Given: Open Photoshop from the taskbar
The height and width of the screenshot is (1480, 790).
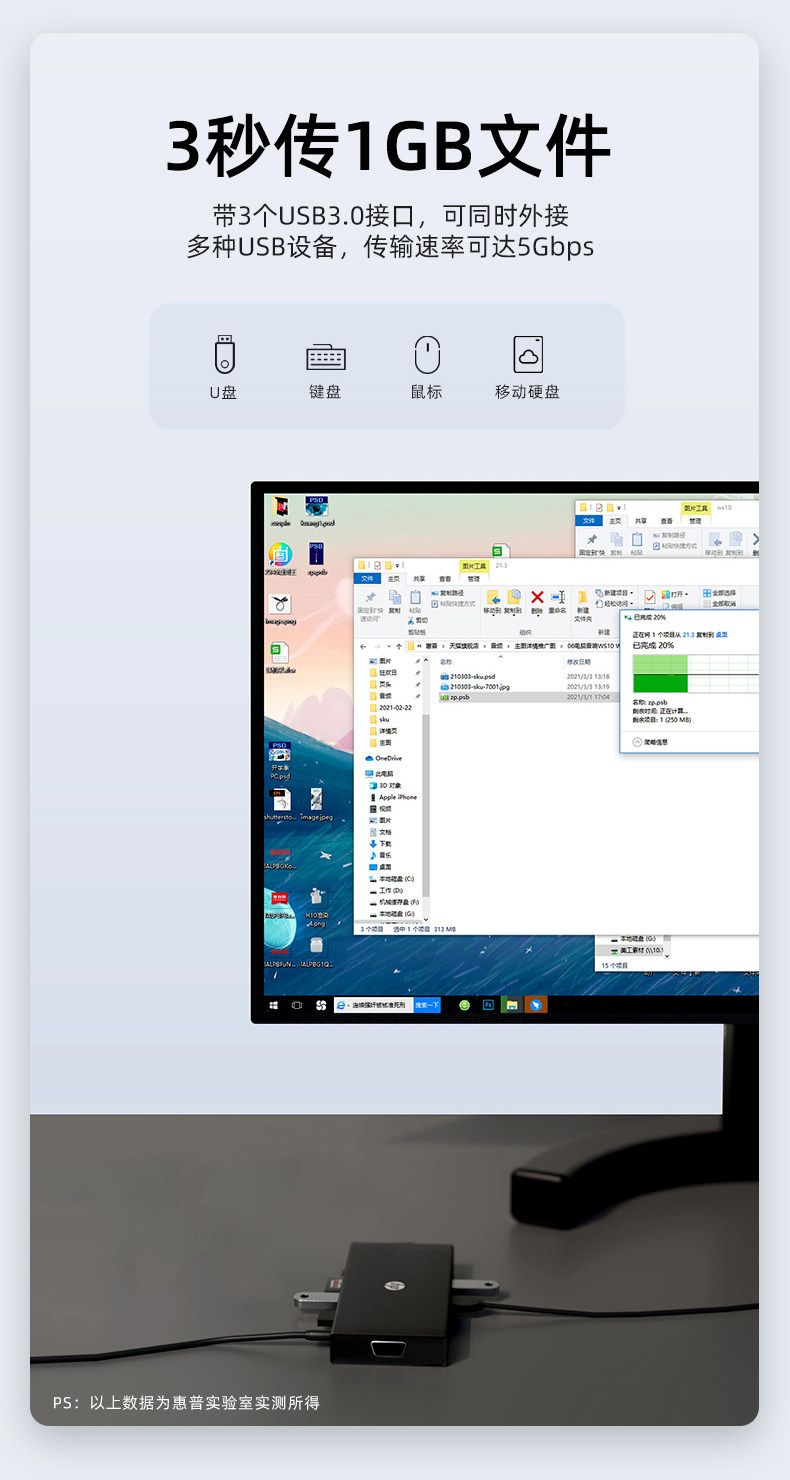Looking at the screenshot, I should coord(488,1005).
